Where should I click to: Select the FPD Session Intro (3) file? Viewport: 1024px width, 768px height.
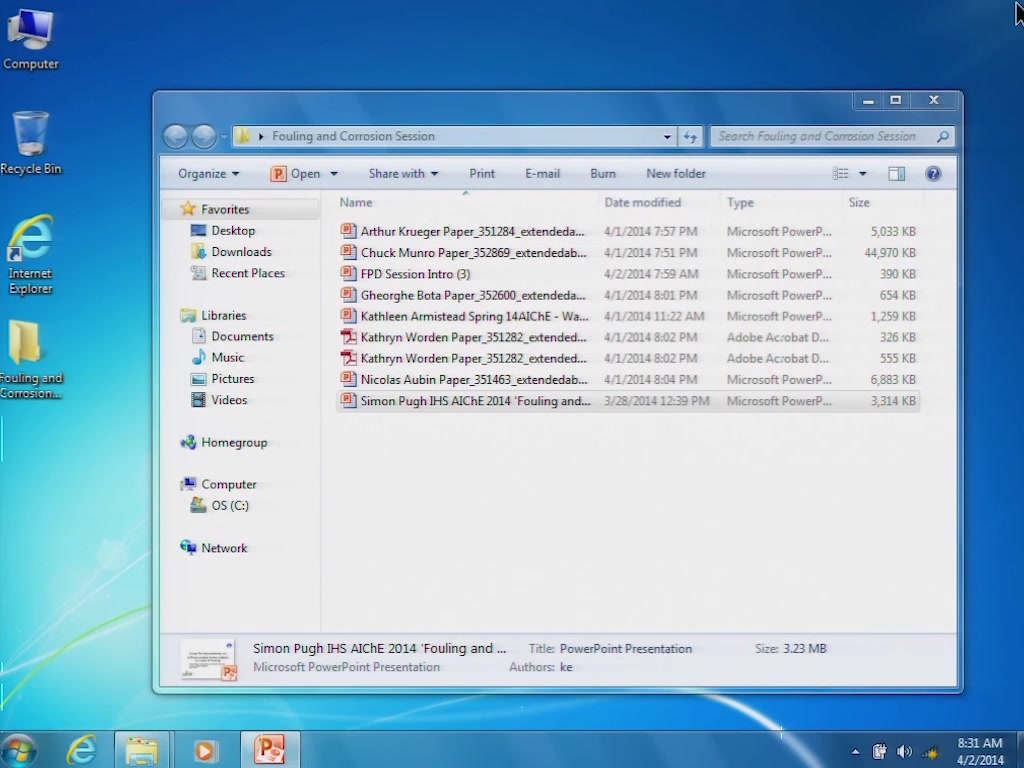coord(628,274)
